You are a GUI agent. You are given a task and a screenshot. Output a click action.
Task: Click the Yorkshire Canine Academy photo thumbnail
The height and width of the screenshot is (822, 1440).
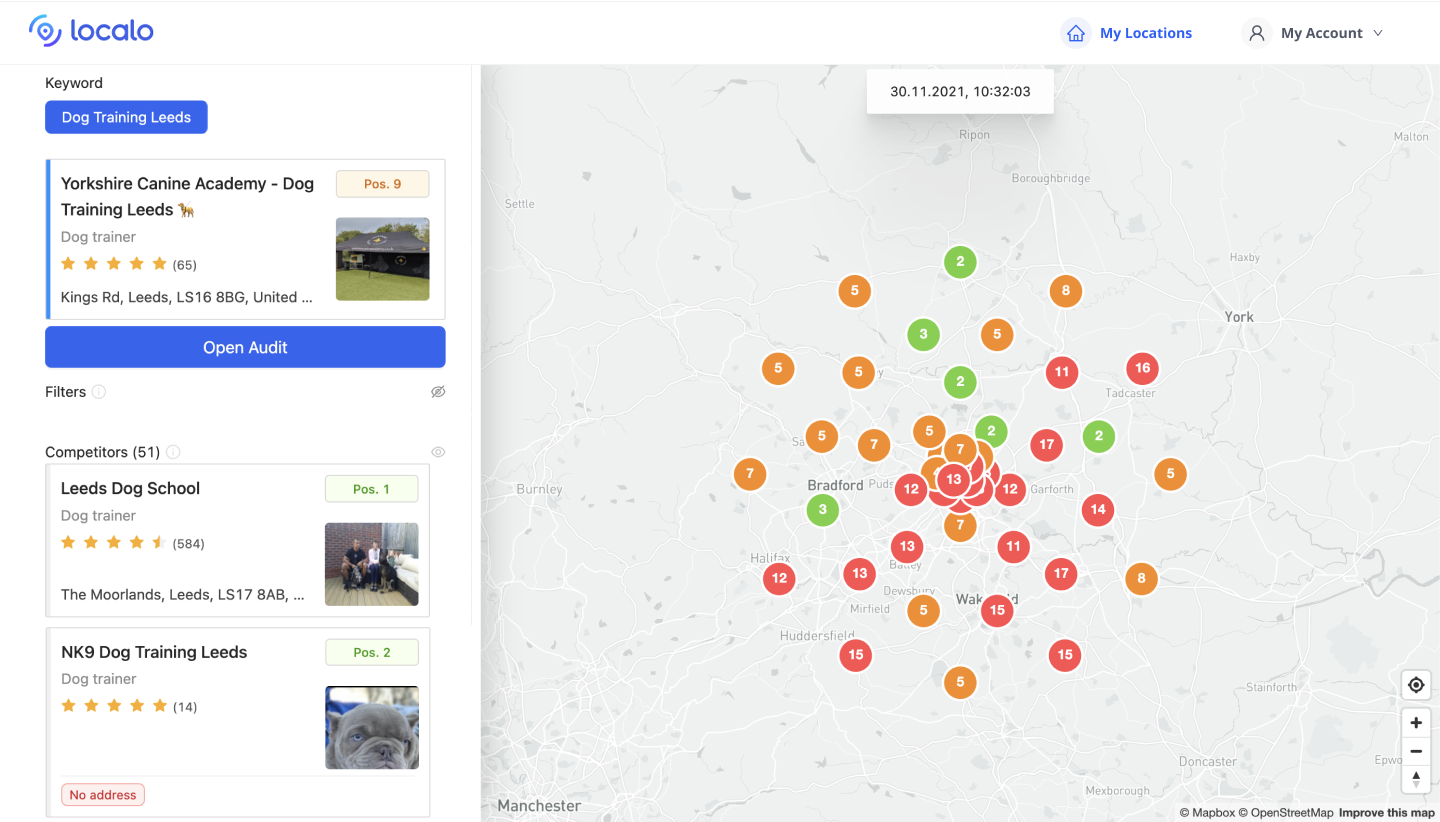pos(382,259)
